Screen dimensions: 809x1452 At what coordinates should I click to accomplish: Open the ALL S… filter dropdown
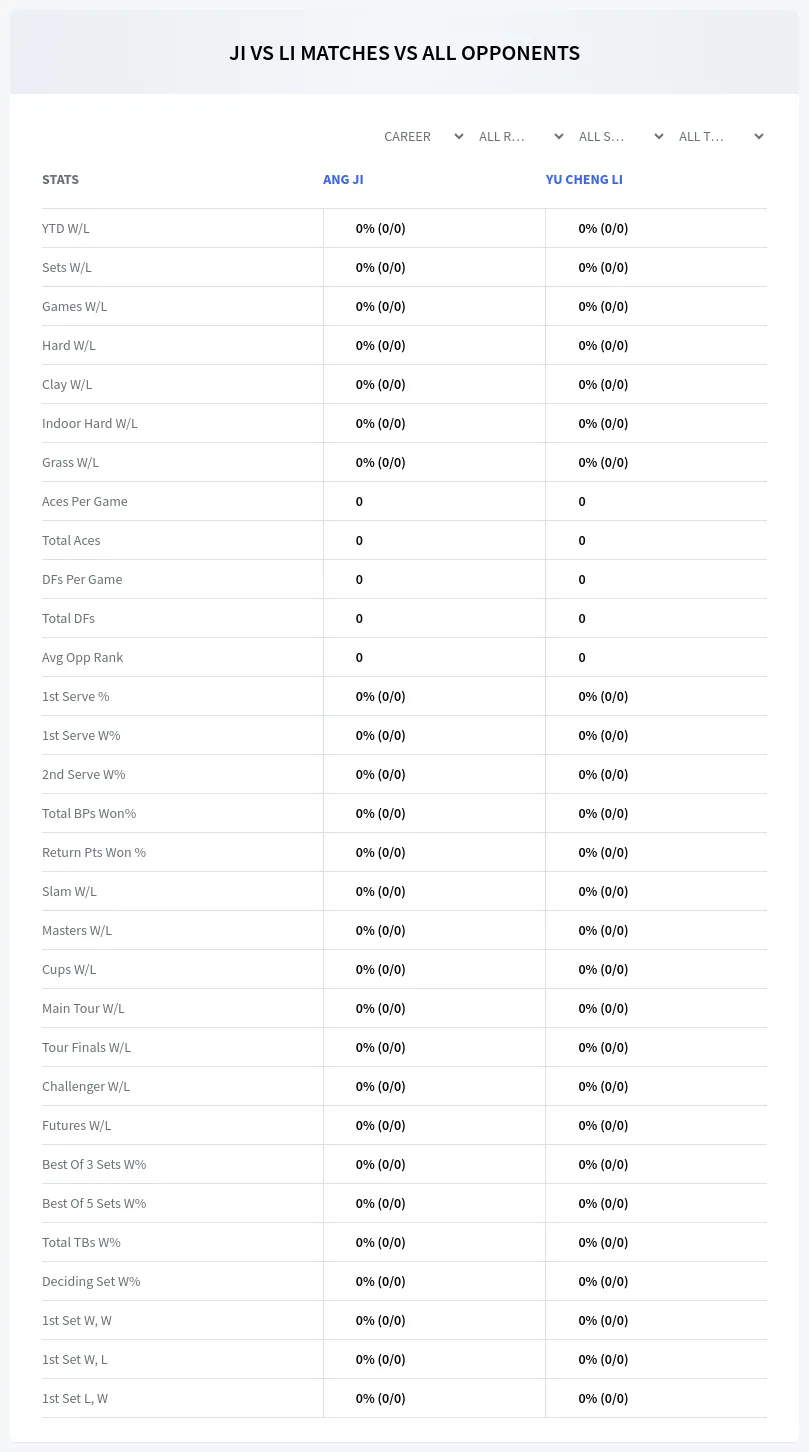tap(621, 136)
